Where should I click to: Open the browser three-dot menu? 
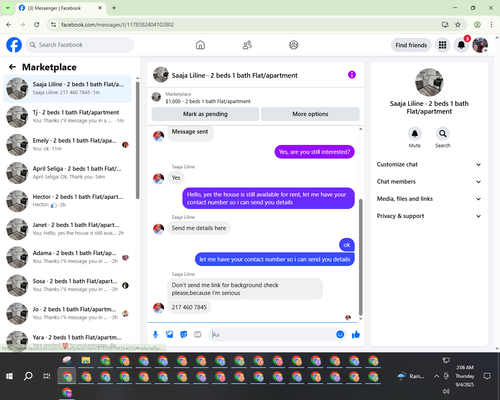click(x=491, y=25)
